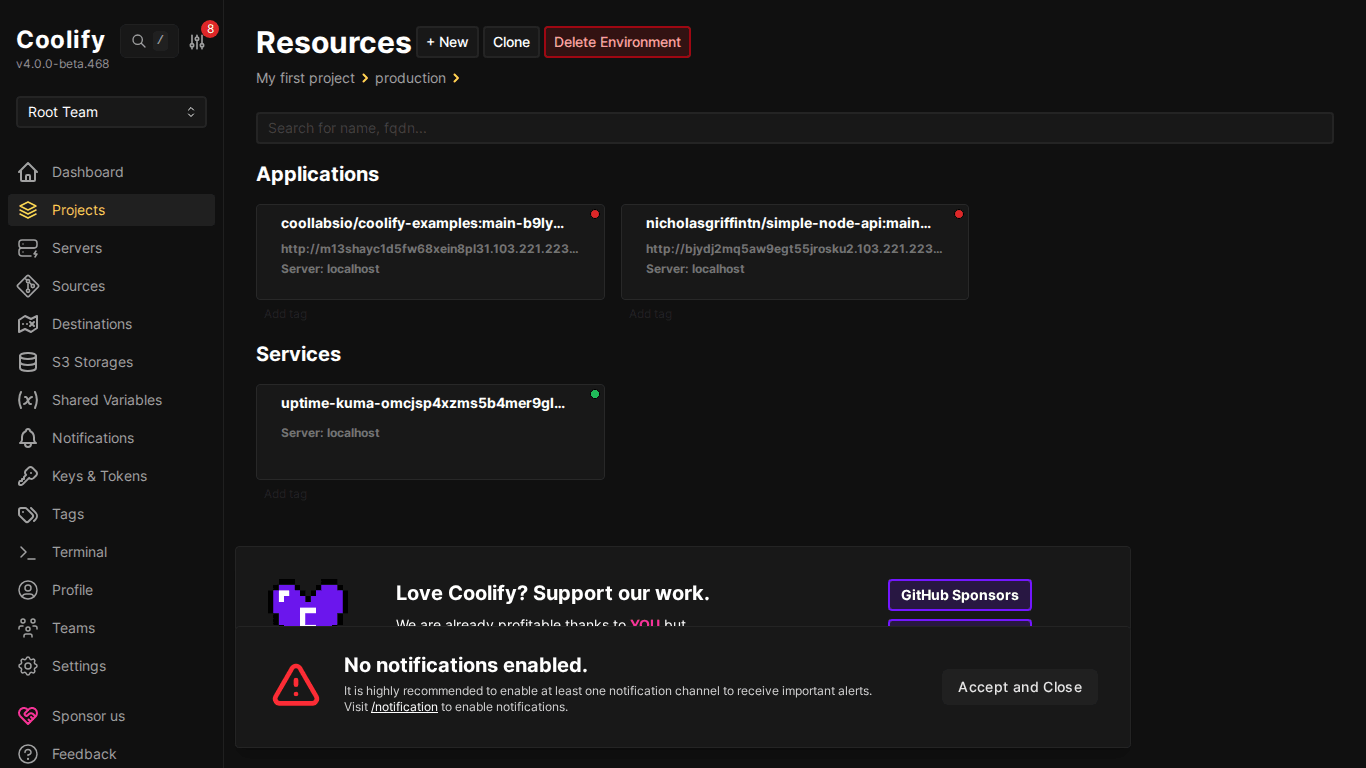The image size is (1366, 768).
Task: Click the Terminal prompt icon
Action: 28,552
